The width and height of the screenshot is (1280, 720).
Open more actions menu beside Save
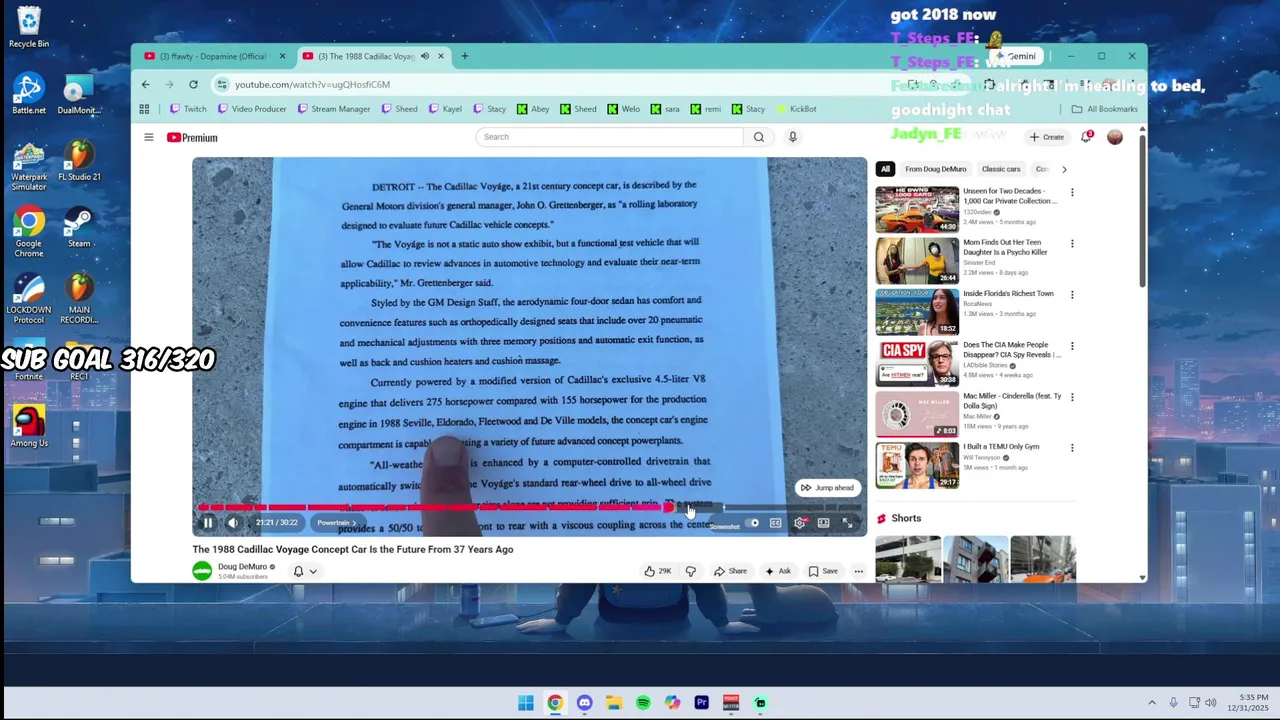[x=858, y=571]
